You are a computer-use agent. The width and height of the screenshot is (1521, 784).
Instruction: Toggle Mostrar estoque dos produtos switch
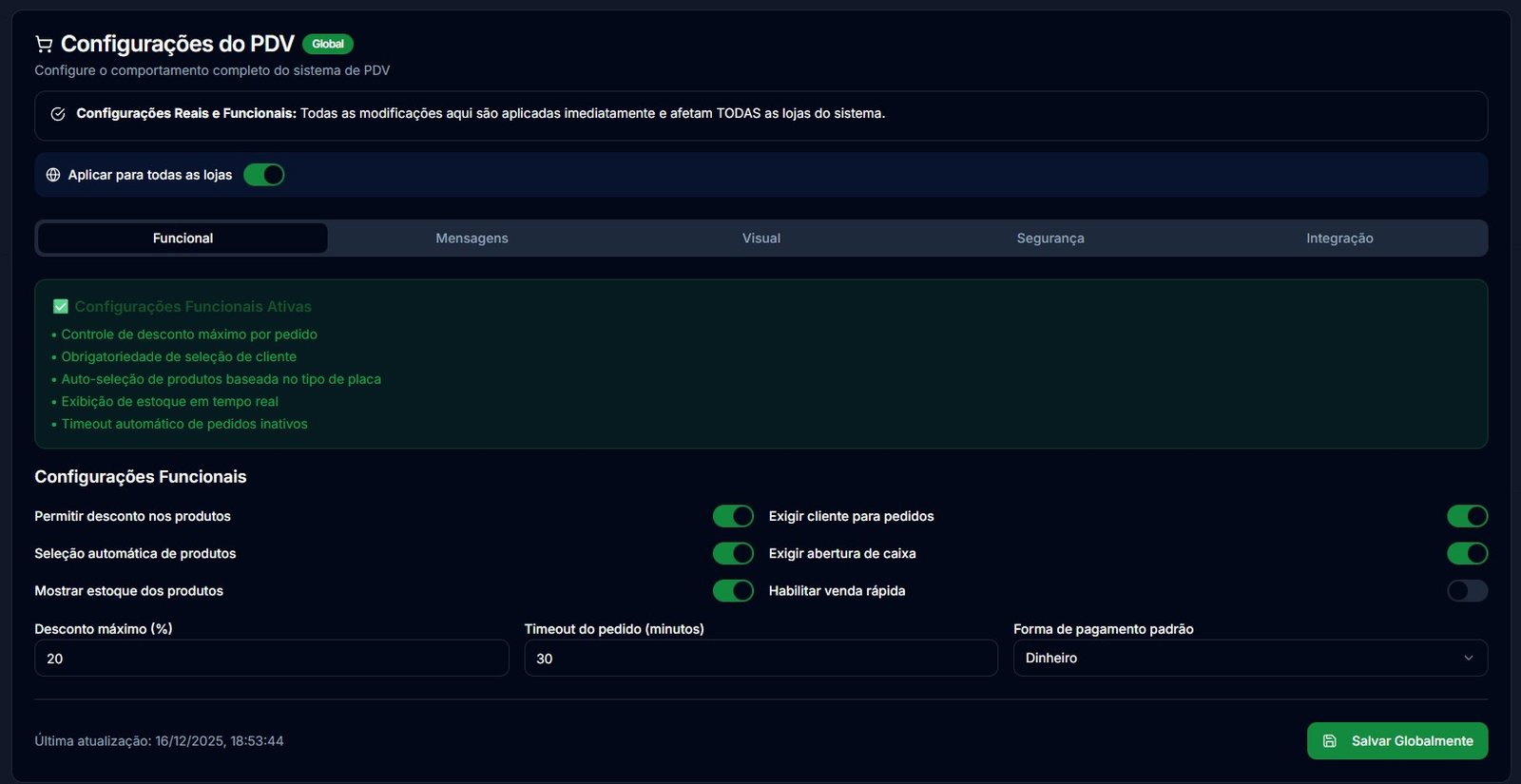[x=733, y=591]
